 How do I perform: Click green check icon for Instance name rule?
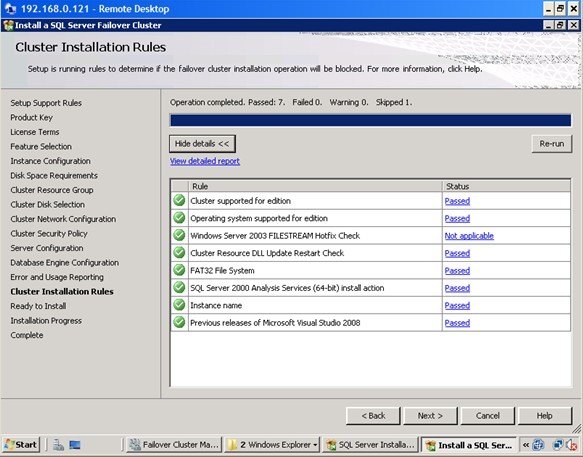pos(179,305)
